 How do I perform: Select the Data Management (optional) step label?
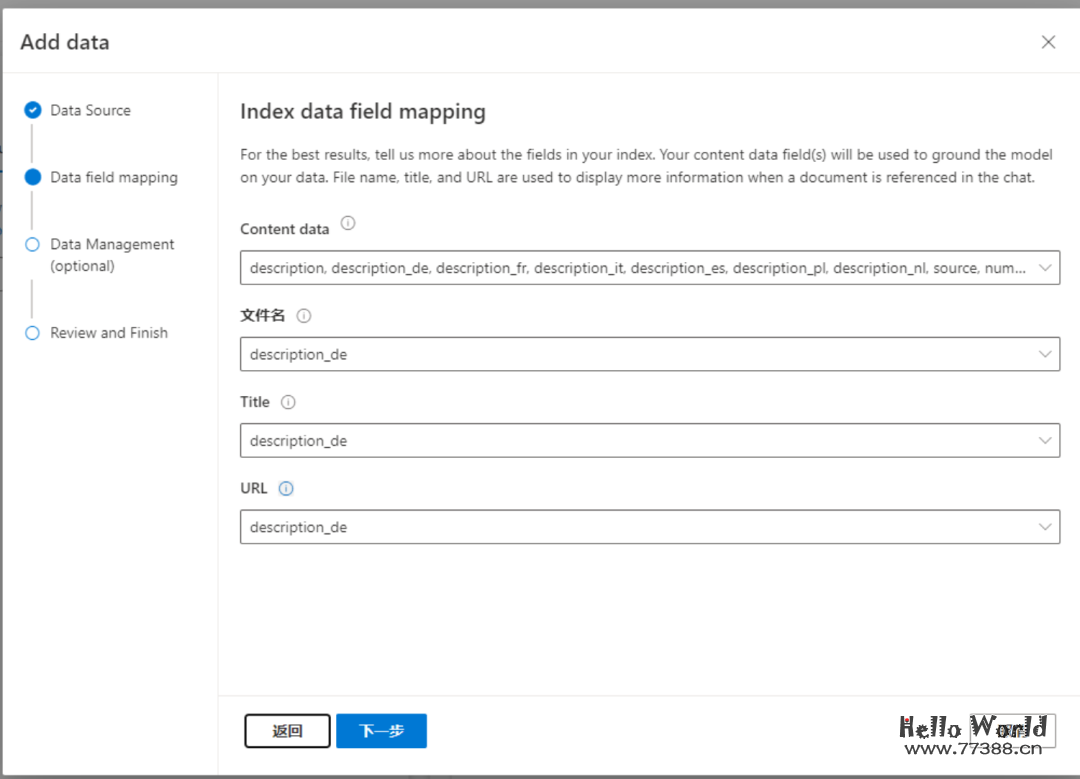[112, 255]
